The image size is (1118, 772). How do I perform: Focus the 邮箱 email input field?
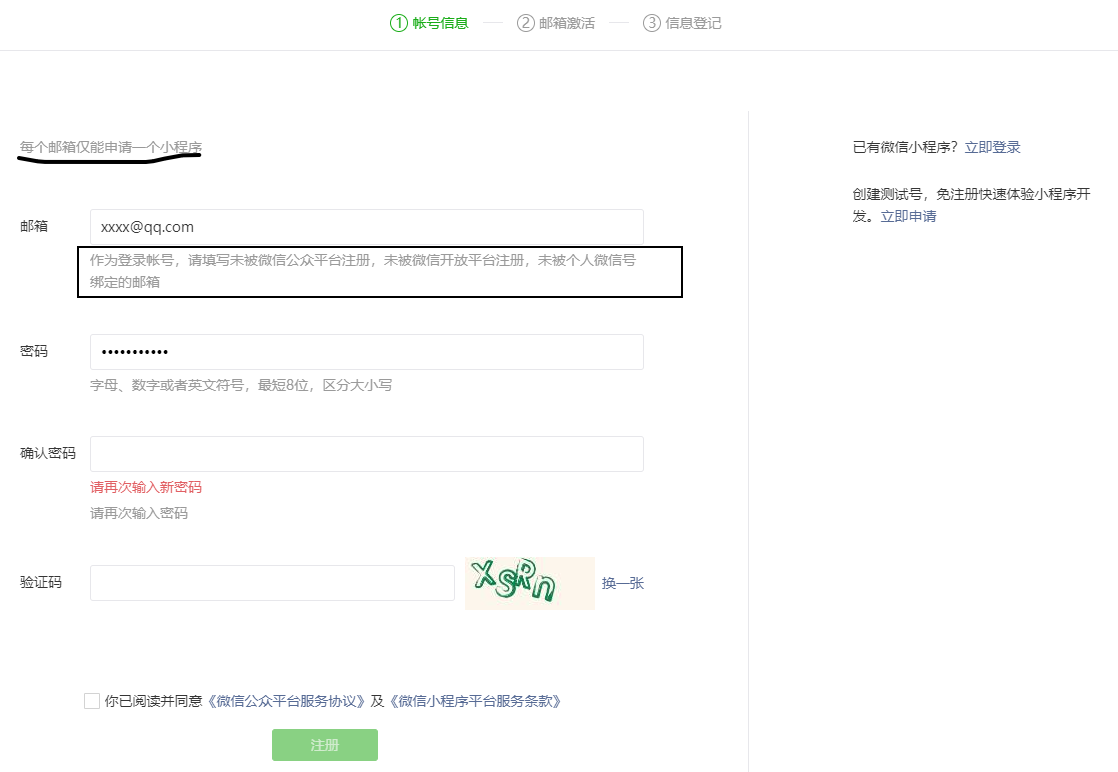pos(366,227)
